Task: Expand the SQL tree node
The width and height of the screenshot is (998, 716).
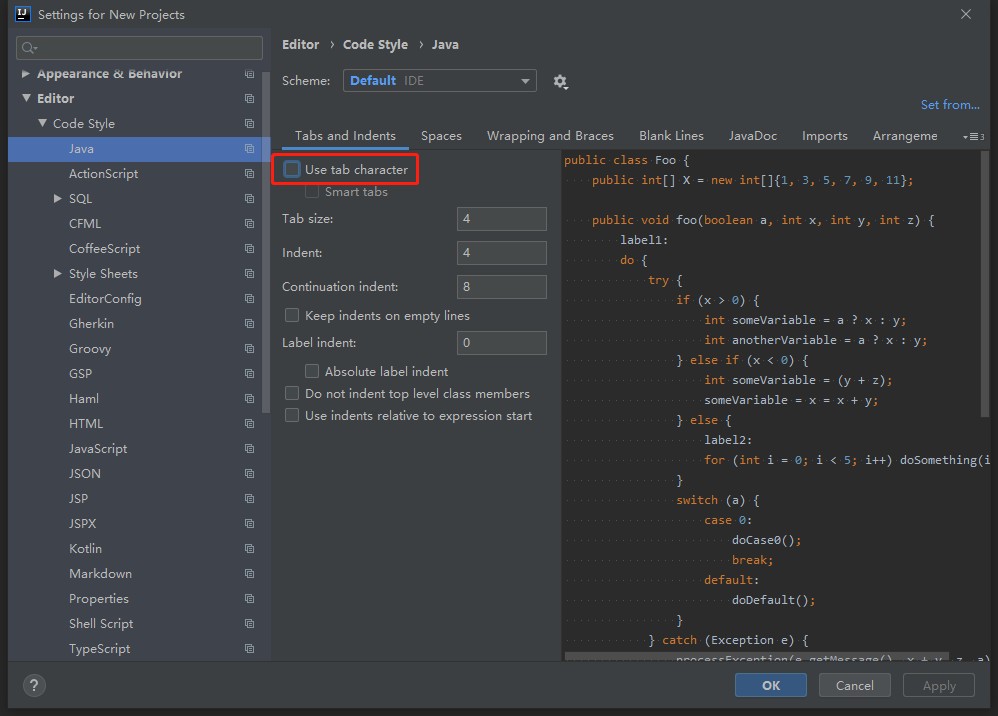Action: click(58, 199)
